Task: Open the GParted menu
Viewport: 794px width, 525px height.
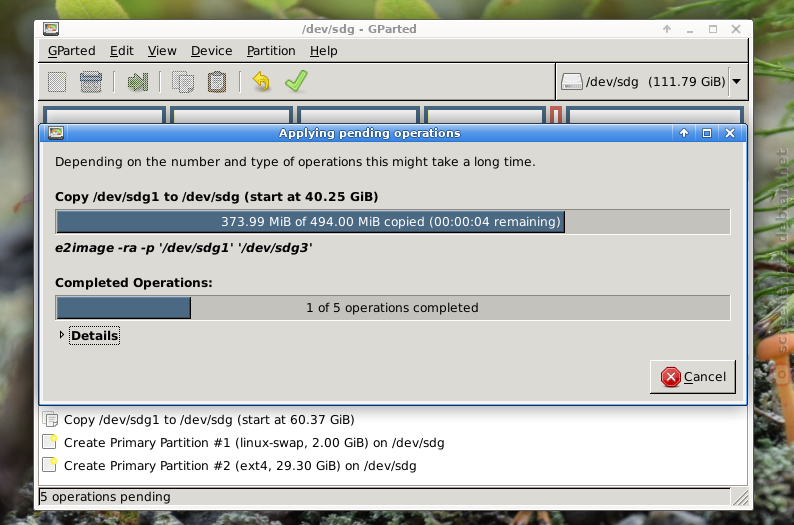Action: tap(71, 51)
